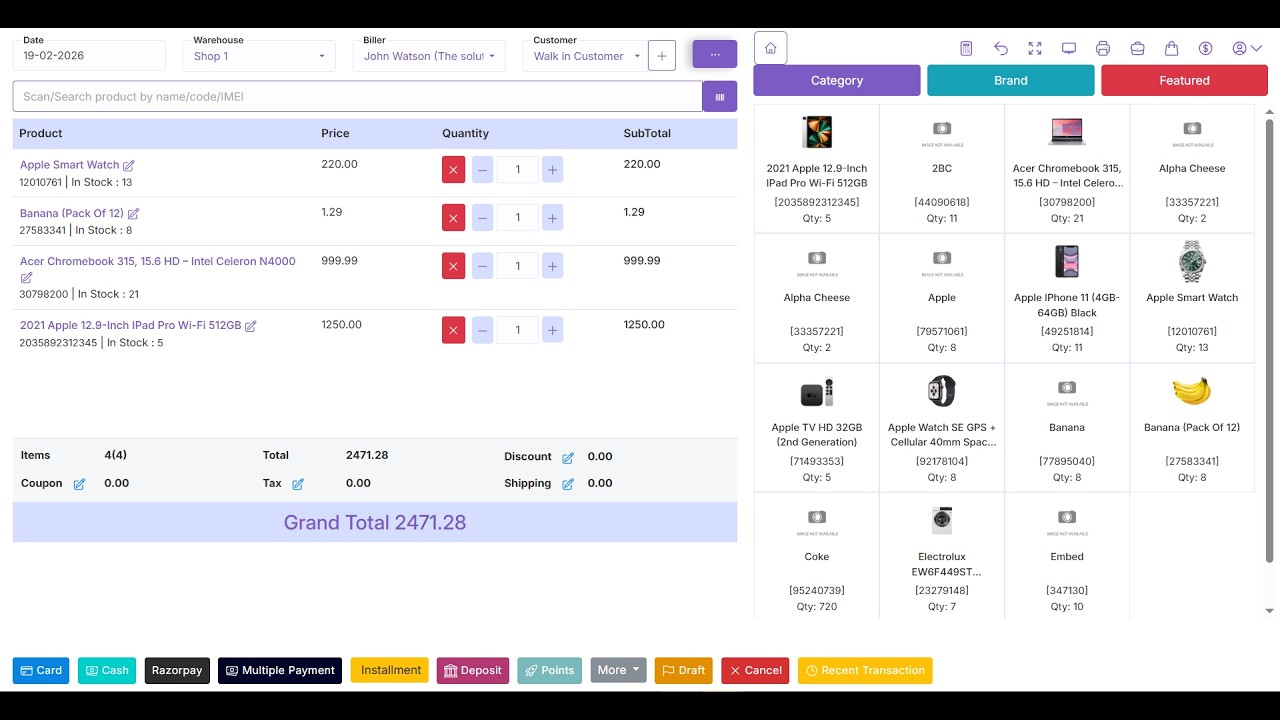
Task: Edit Banana (Pack Of 12) line item
Action: click(x=133, y=213)
